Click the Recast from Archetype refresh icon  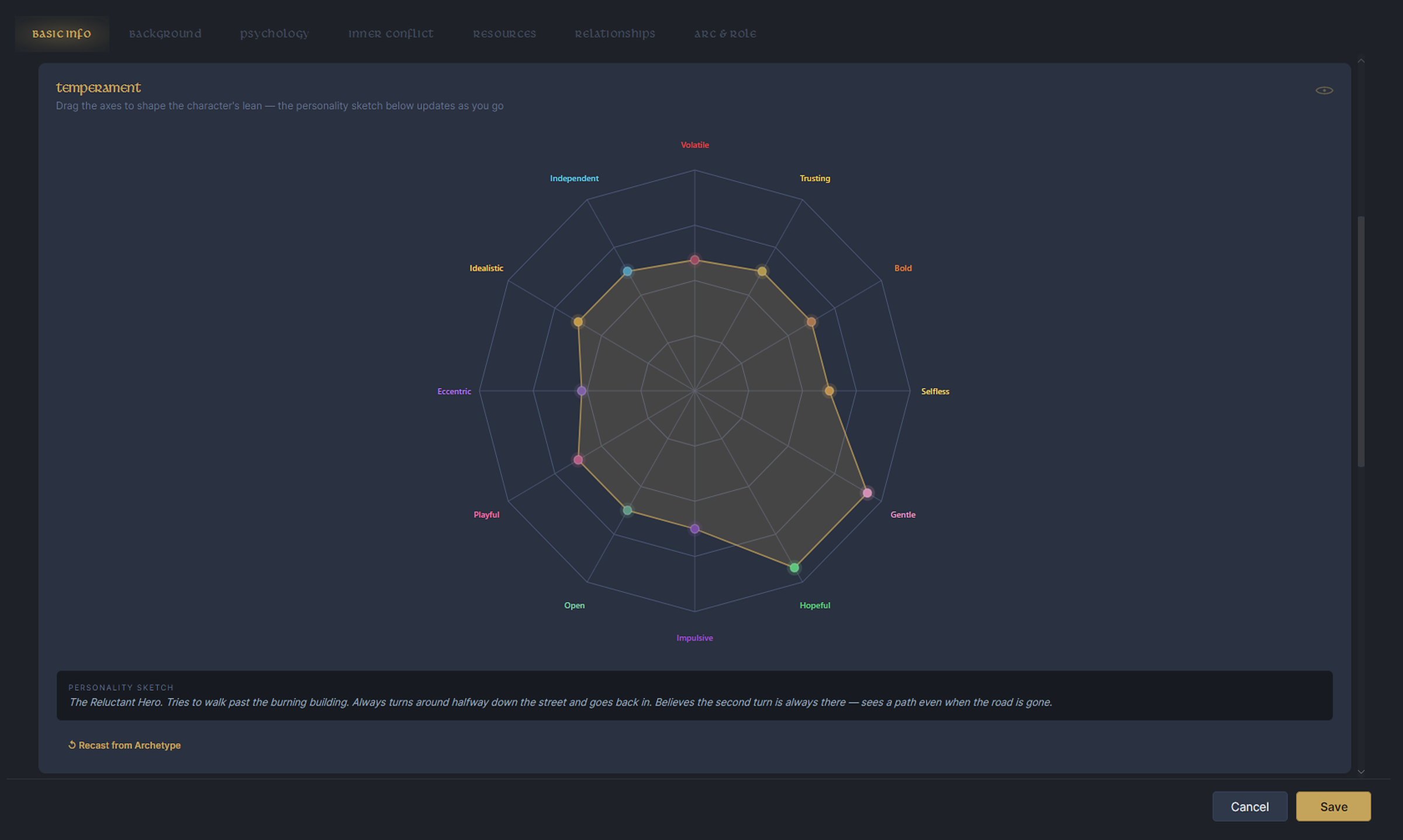(72, 745)
